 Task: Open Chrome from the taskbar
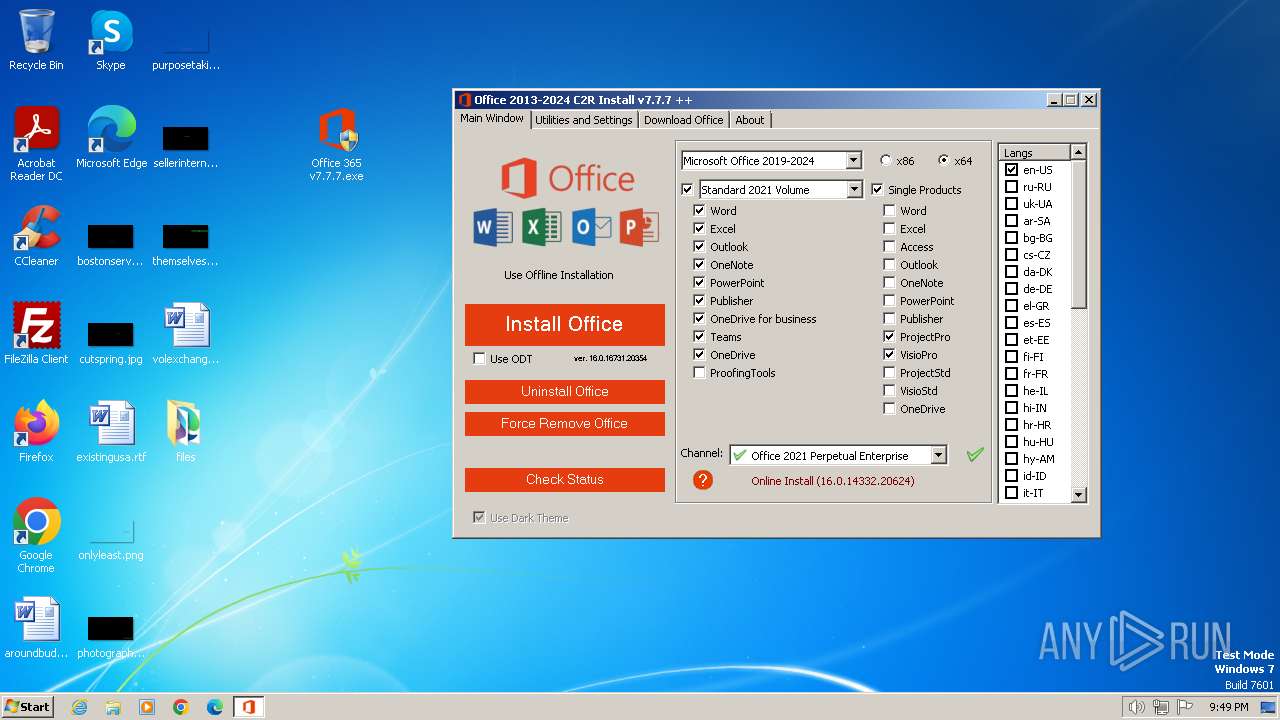click(181, 707)
